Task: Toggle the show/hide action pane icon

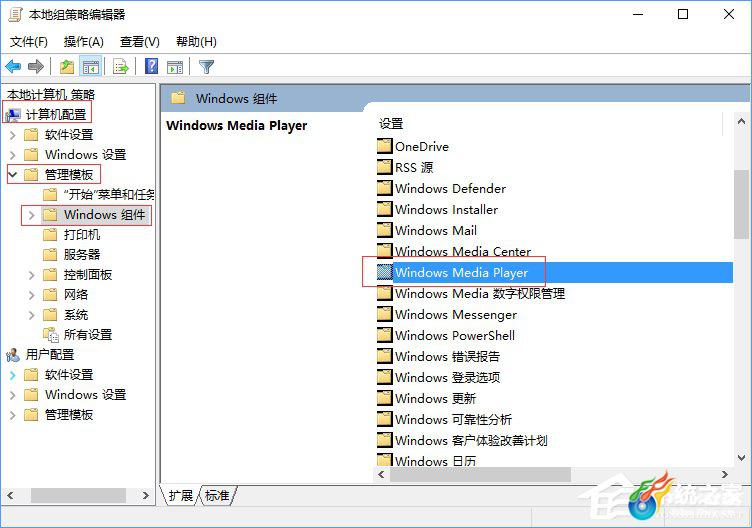Action: [x=175, y=67]
